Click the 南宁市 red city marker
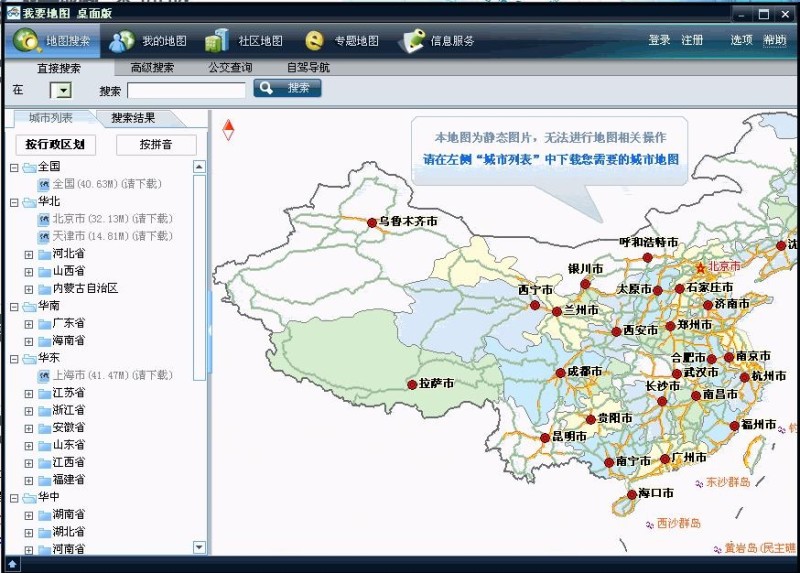The image size is (800, 573). tap(609, 463)
